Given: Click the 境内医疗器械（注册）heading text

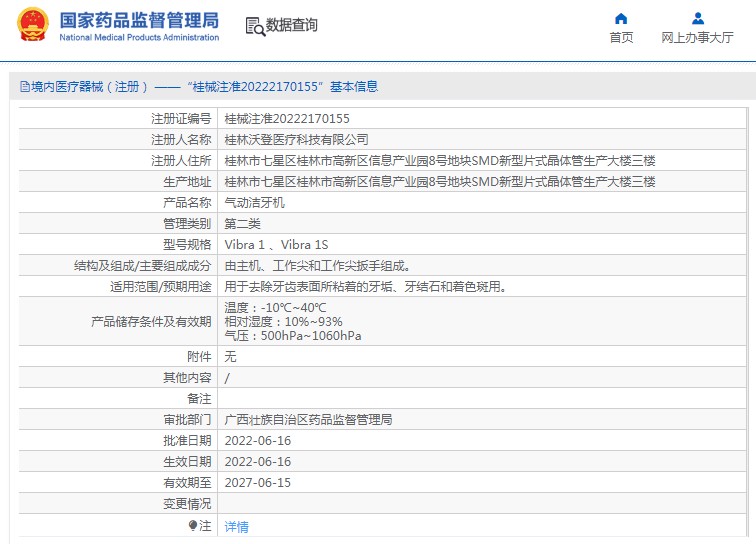Looking at the screenshot, I should pos(89,87).
